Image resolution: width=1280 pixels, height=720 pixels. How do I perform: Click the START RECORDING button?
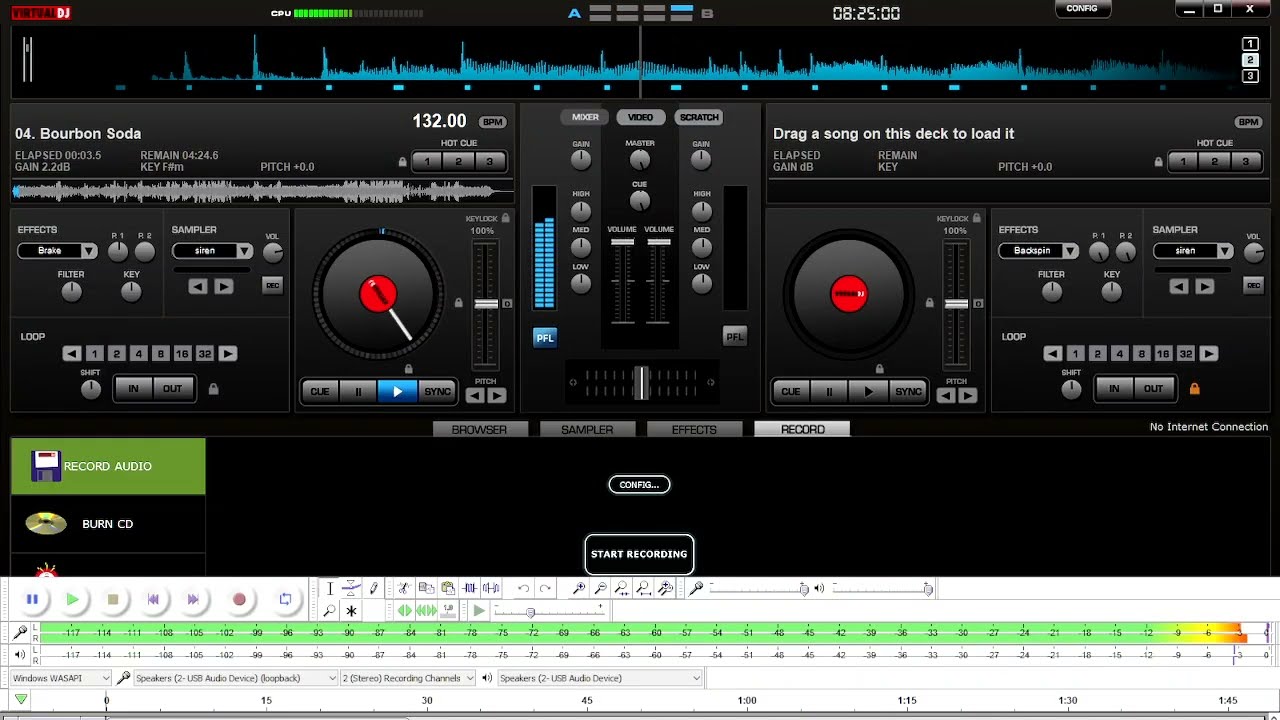click(x=639, y=554)
